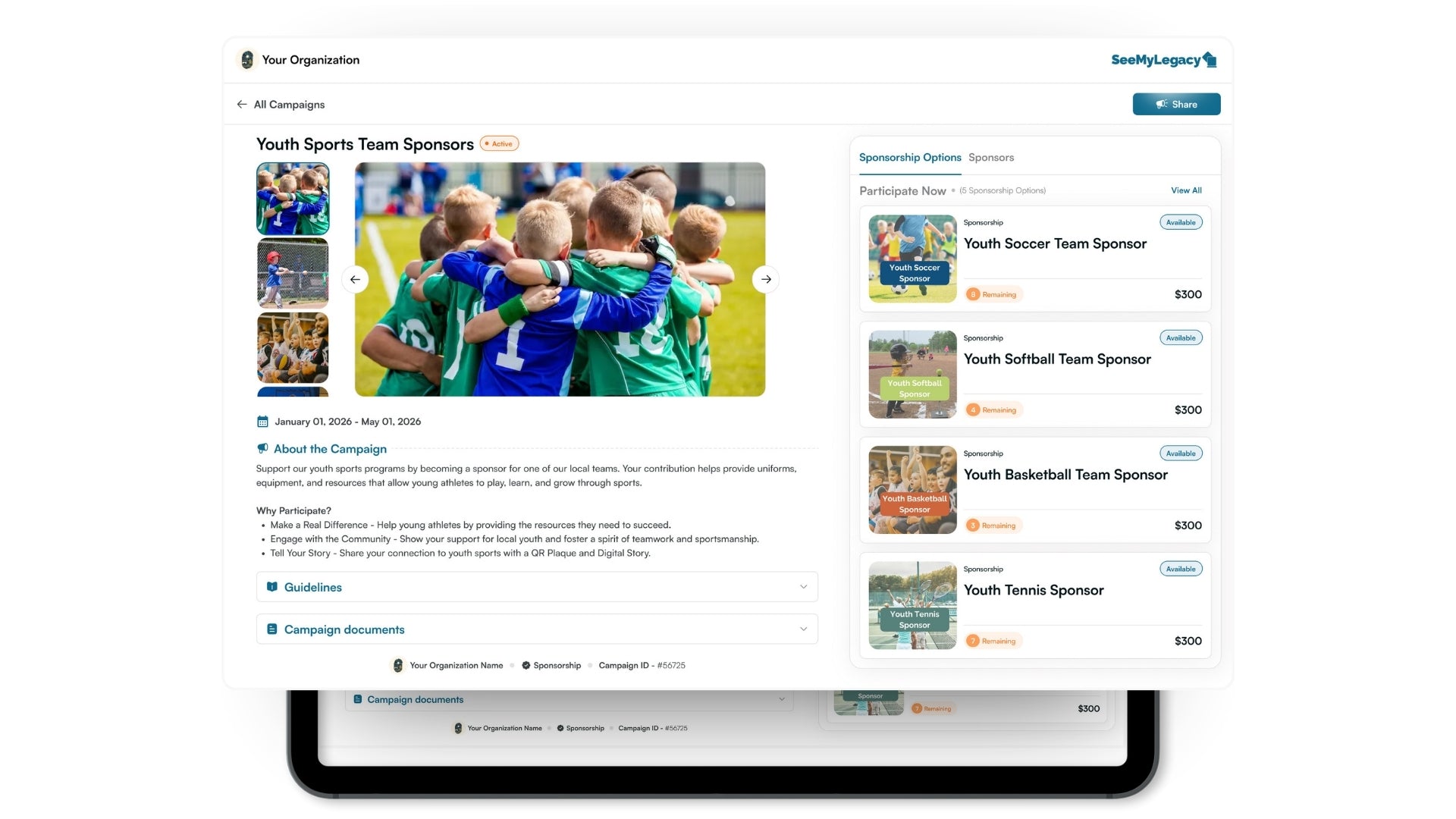The height and width of the screenshot is (819, 1456).
Task: Click Remaining badge in tablet window behind
Action: coord(933,708)
